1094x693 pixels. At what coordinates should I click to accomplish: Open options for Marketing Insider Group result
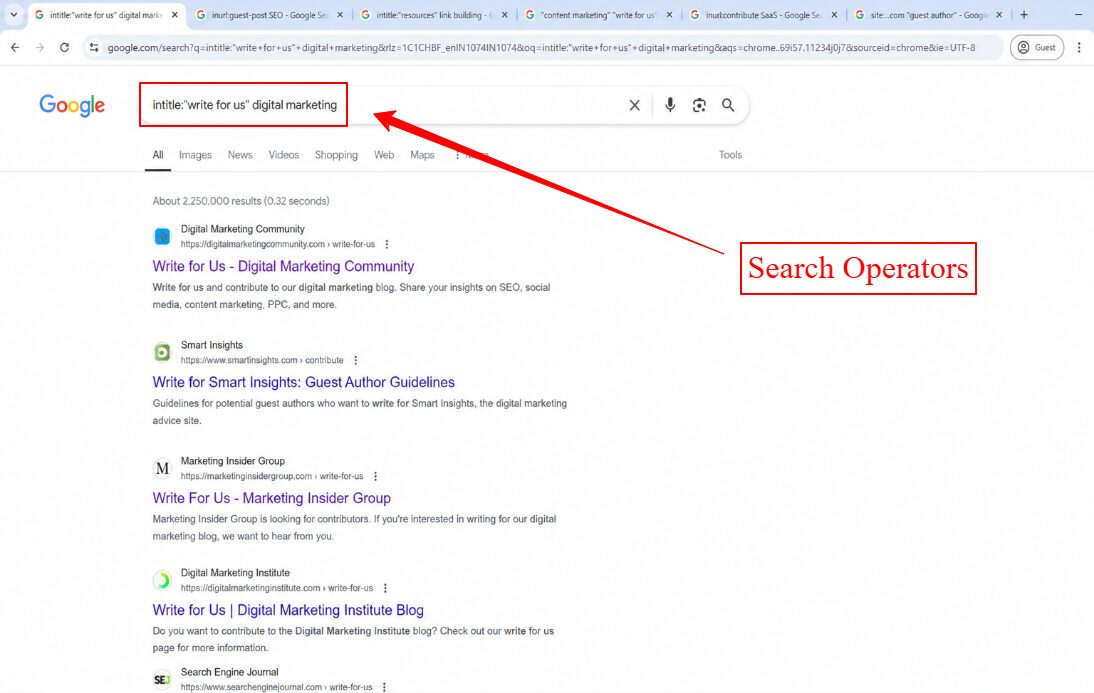[375, 476]
